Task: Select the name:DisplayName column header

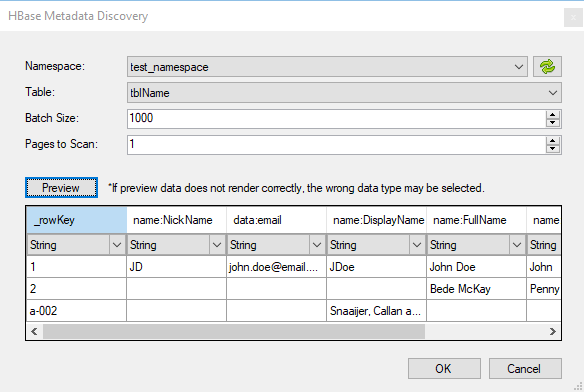Action: (x=377, y=220)
